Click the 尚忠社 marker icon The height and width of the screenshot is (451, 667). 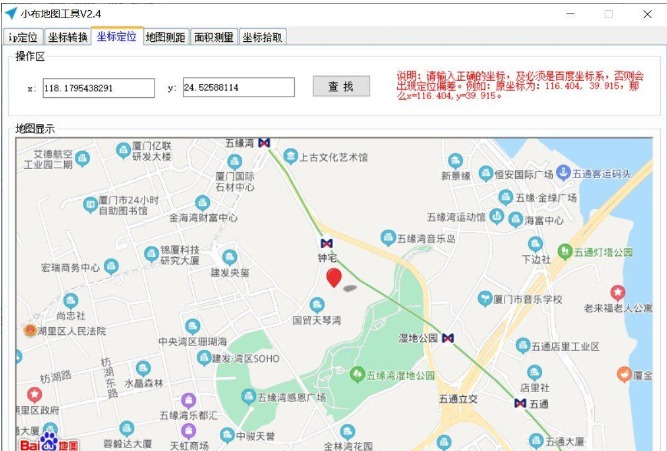pos(71,301)
